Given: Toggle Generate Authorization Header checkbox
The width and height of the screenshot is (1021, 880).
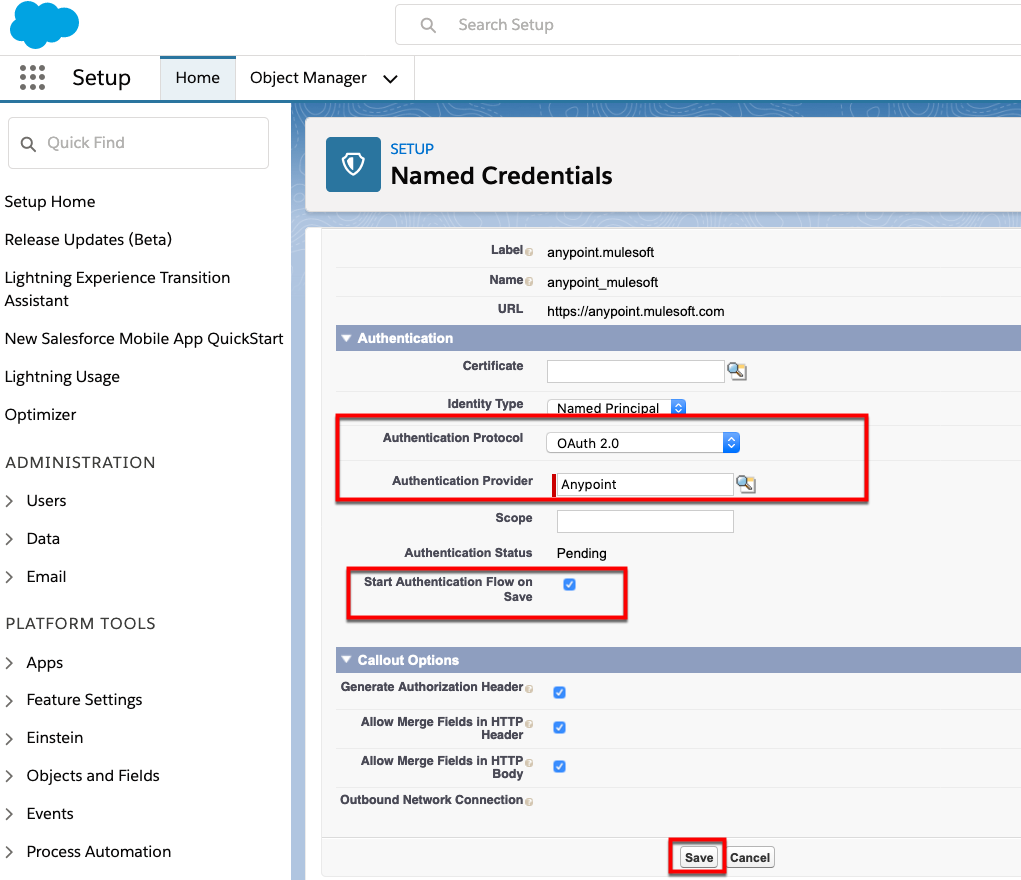Looking at the screenshot, I should 560,692.
